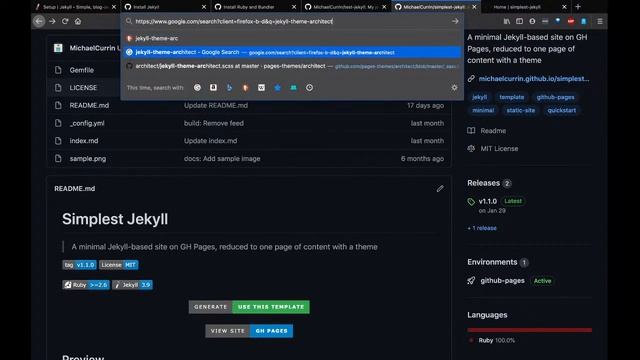
Task: Search this time in history
Action: (309, 87)
